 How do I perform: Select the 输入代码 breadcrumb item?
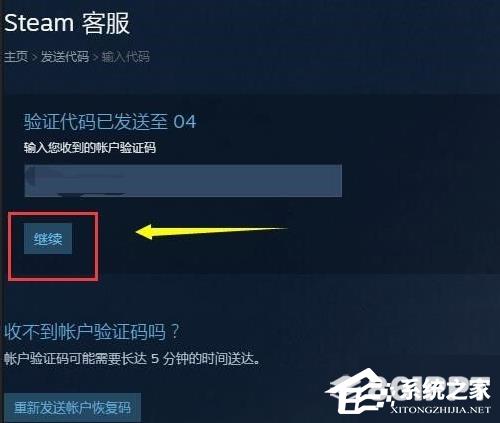pyautogui.click(x=126, y=57)
